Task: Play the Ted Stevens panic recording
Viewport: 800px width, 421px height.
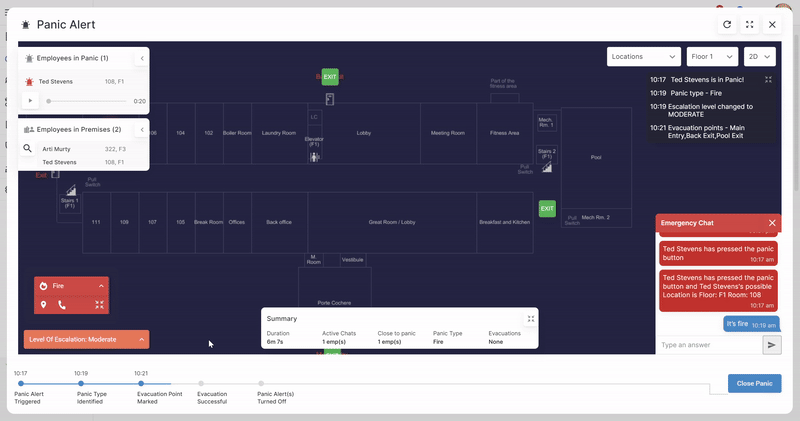Action: pyautogui.click(x=30, y=101)
